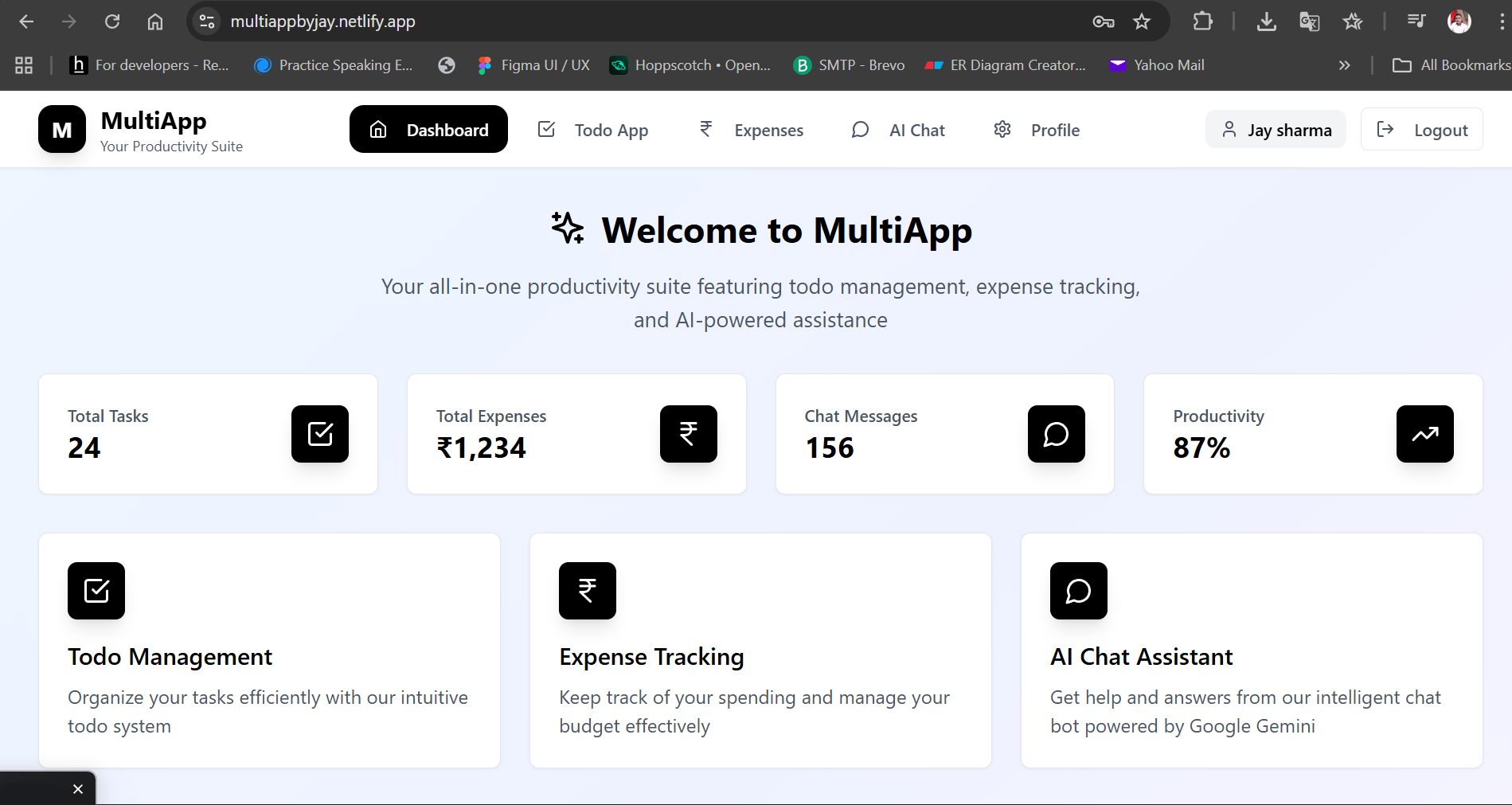Image resolution: width=1512 pixels, height=805 pixels.
Task: Open the Chrome three-dot menu
Action: coord(1499,21)
